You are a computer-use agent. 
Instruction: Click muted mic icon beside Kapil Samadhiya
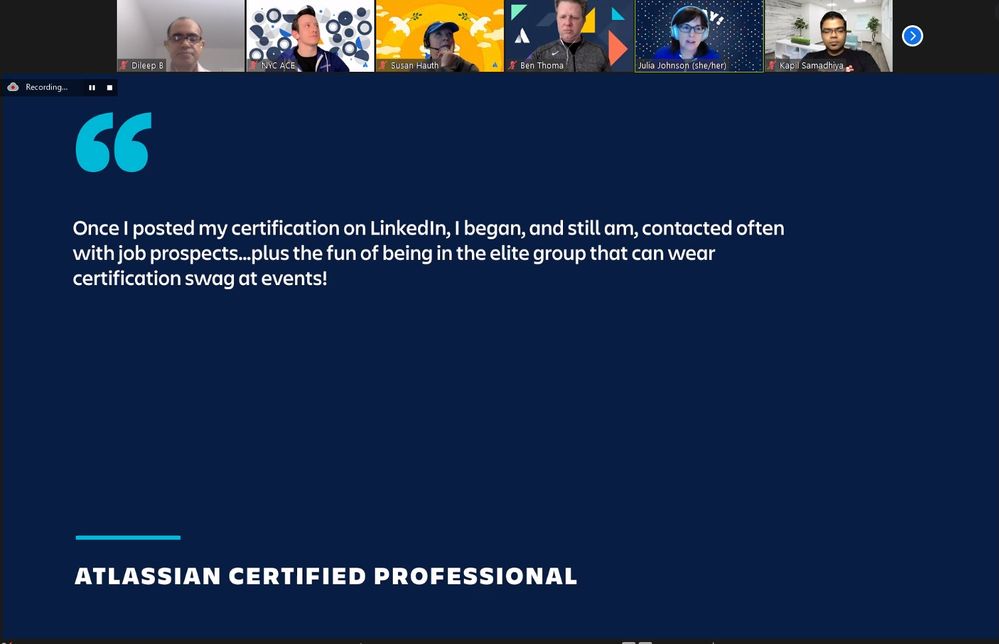(772, 65)
